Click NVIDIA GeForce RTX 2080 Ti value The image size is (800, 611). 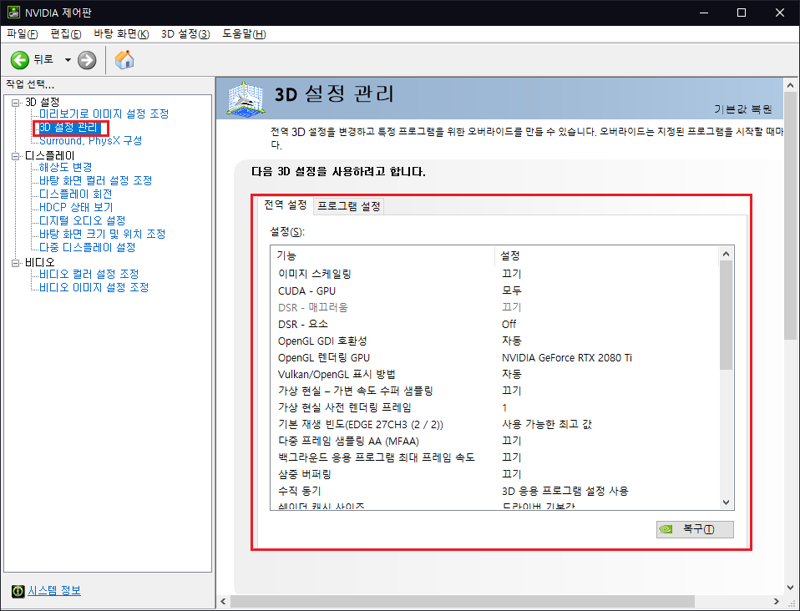(567, 358)
